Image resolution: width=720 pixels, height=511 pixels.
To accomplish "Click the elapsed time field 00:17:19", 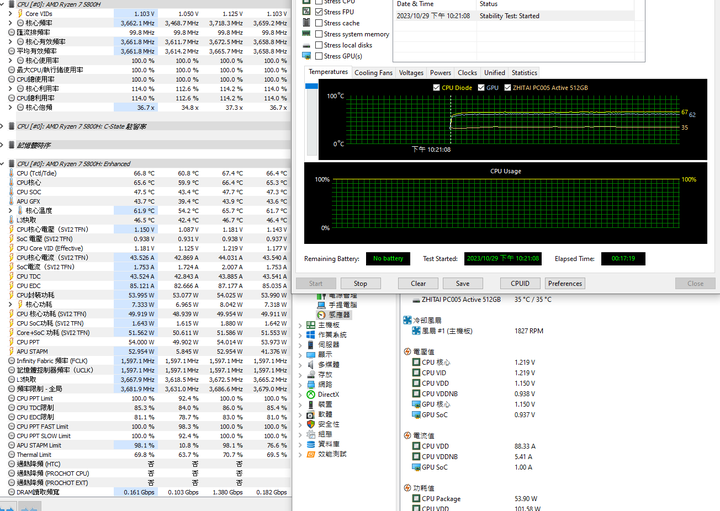I will coord(623,258).
